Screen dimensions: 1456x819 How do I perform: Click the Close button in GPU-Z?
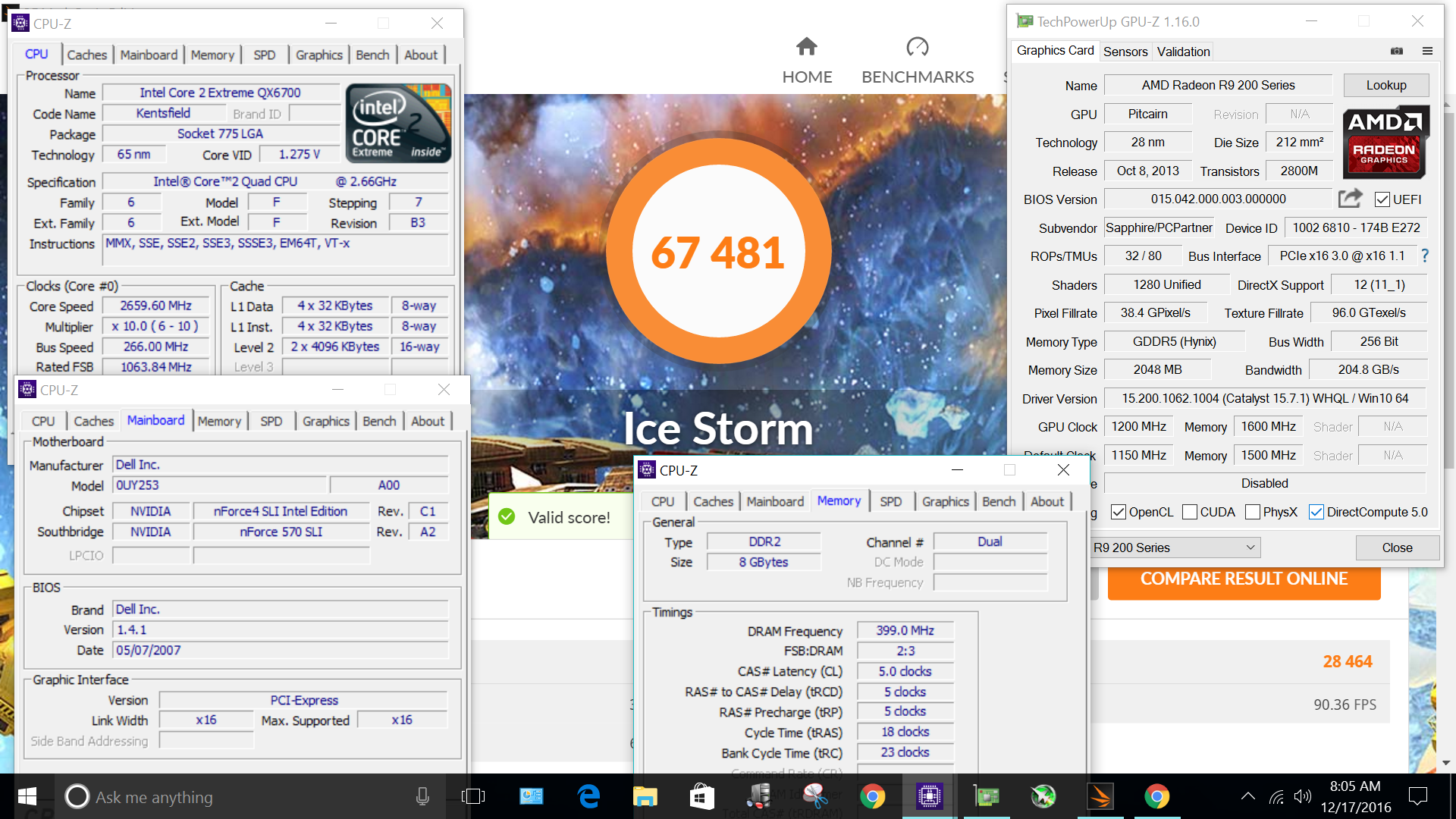pos(1397,548)
